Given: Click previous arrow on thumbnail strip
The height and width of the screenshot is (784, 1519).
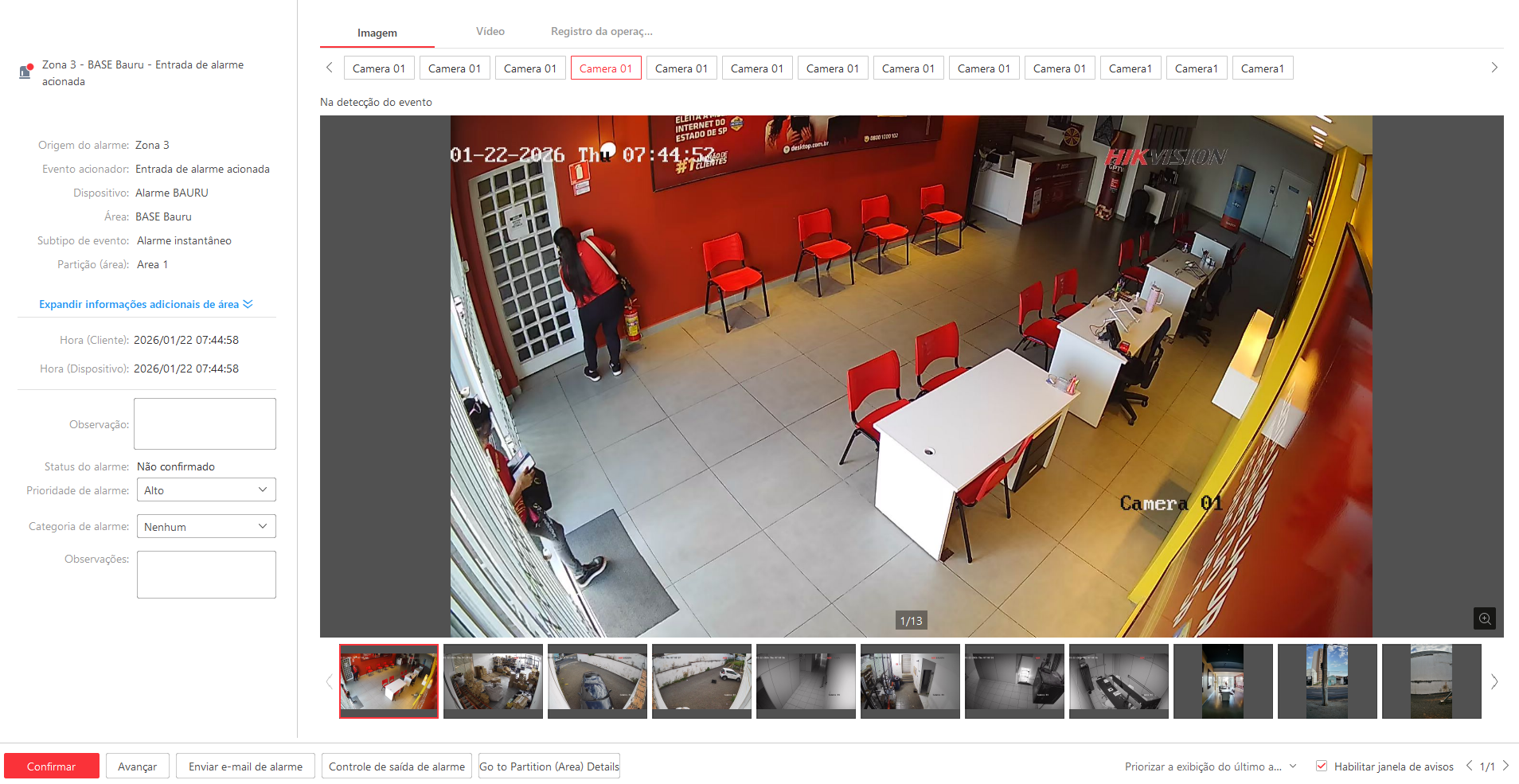Looking at the screenshot, I should (329, 681).
